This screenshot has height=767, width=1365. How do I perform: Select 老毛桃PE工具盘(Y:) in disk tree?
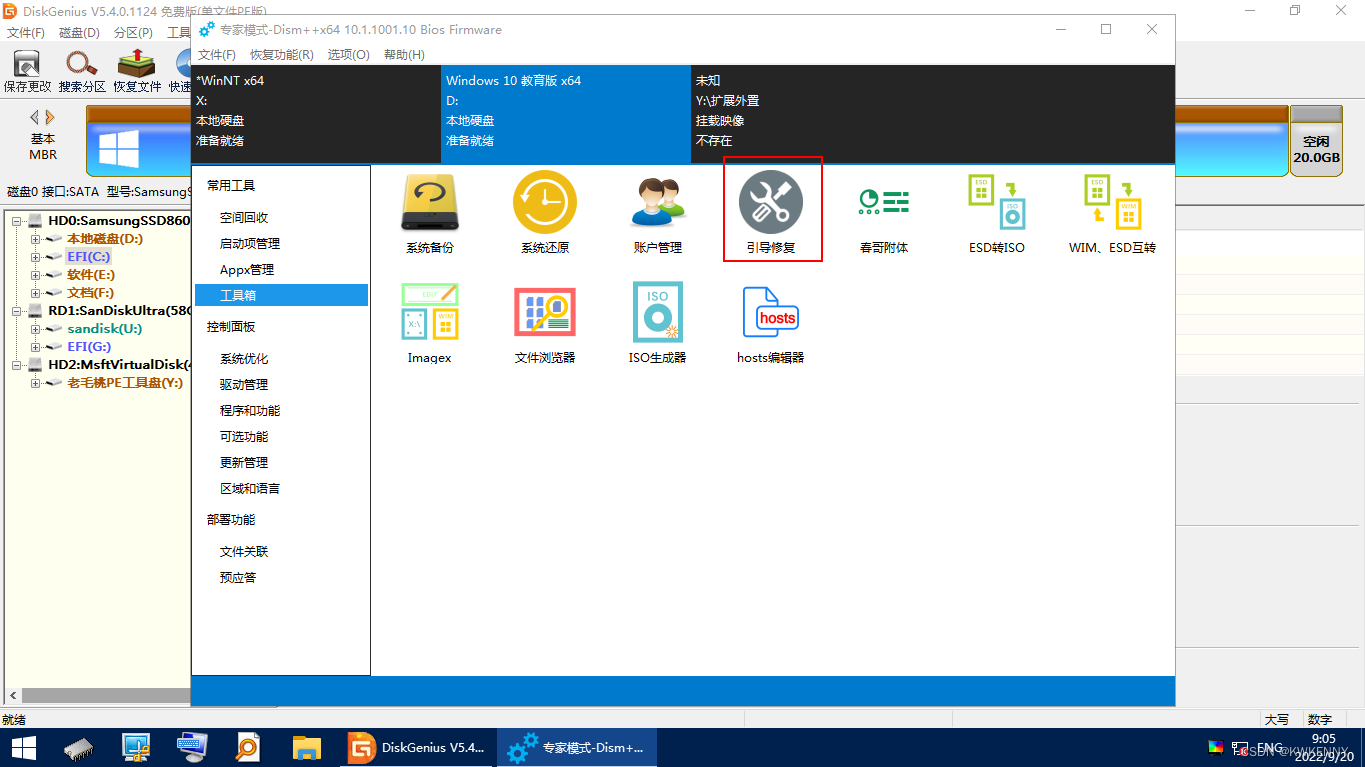click(x=125, y=383)
